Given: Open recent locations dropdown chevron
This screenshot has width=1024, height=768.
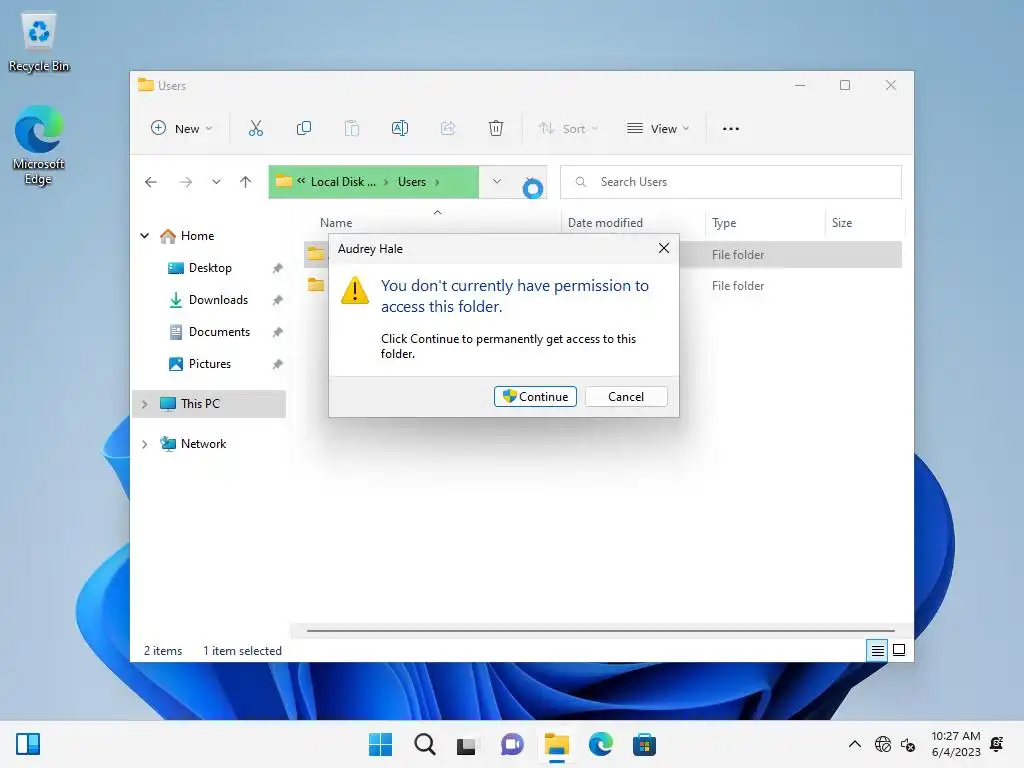Looking at the screenshot, I should click(216, 182).
